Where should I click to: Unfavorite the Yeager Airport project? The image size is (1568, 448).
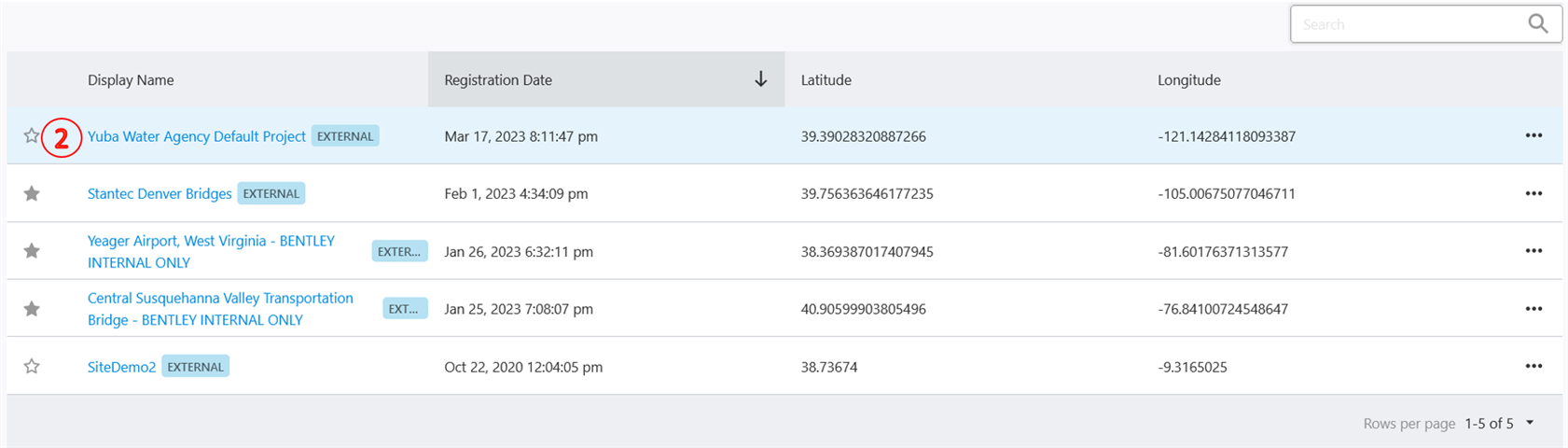[32, 251]
